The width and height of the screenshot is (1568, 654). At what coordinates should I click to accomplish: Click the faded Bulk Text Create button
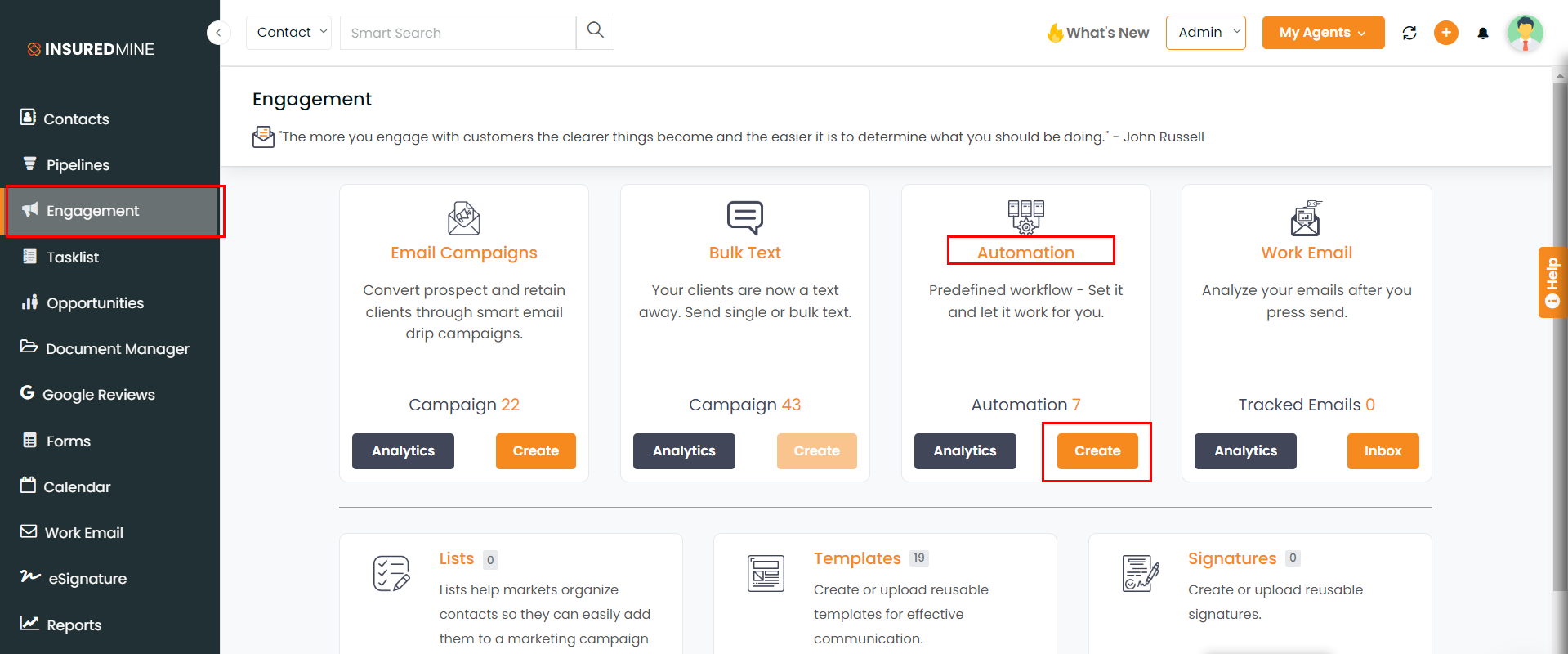[817, 451]
